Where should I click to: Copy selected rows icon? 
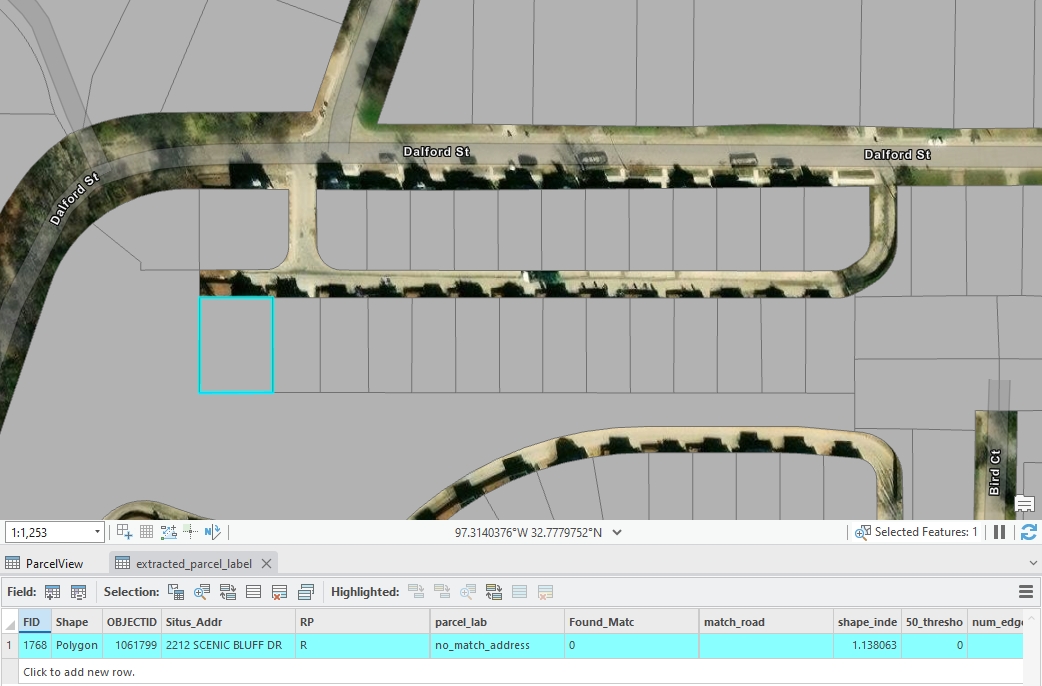point(306,592)
